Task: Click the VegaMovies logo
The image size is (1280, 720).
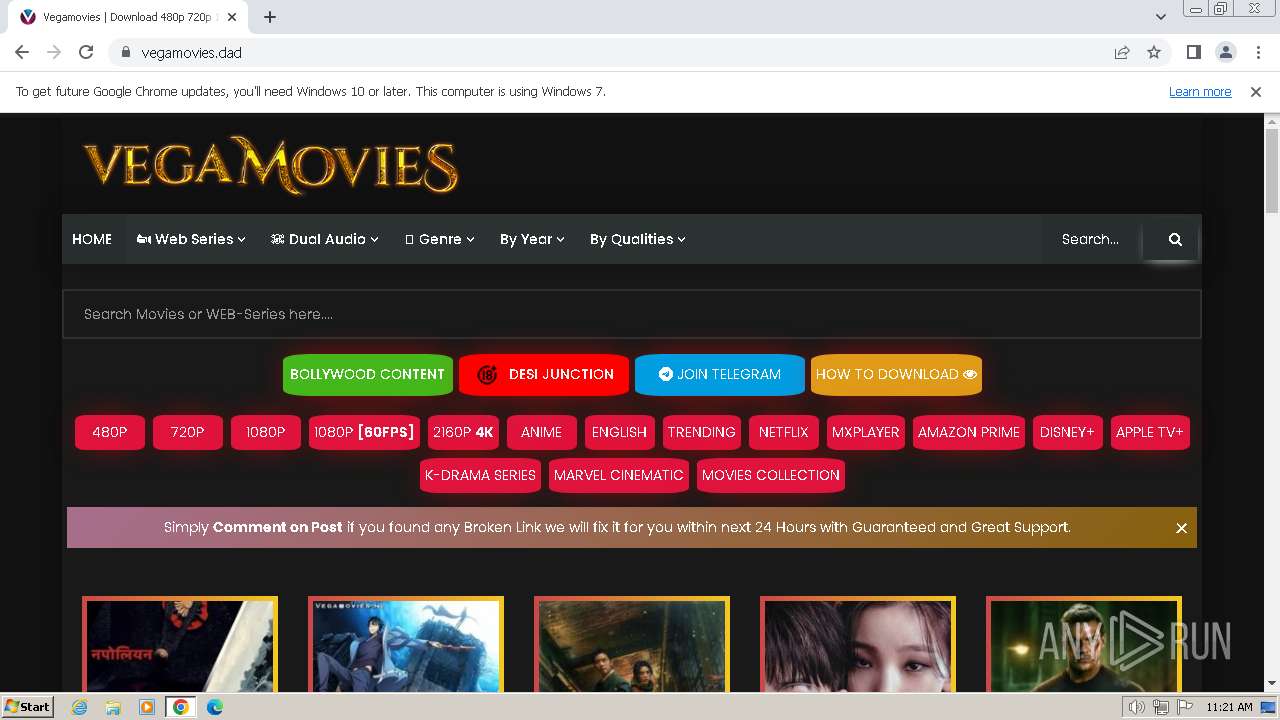Action: 271,165
